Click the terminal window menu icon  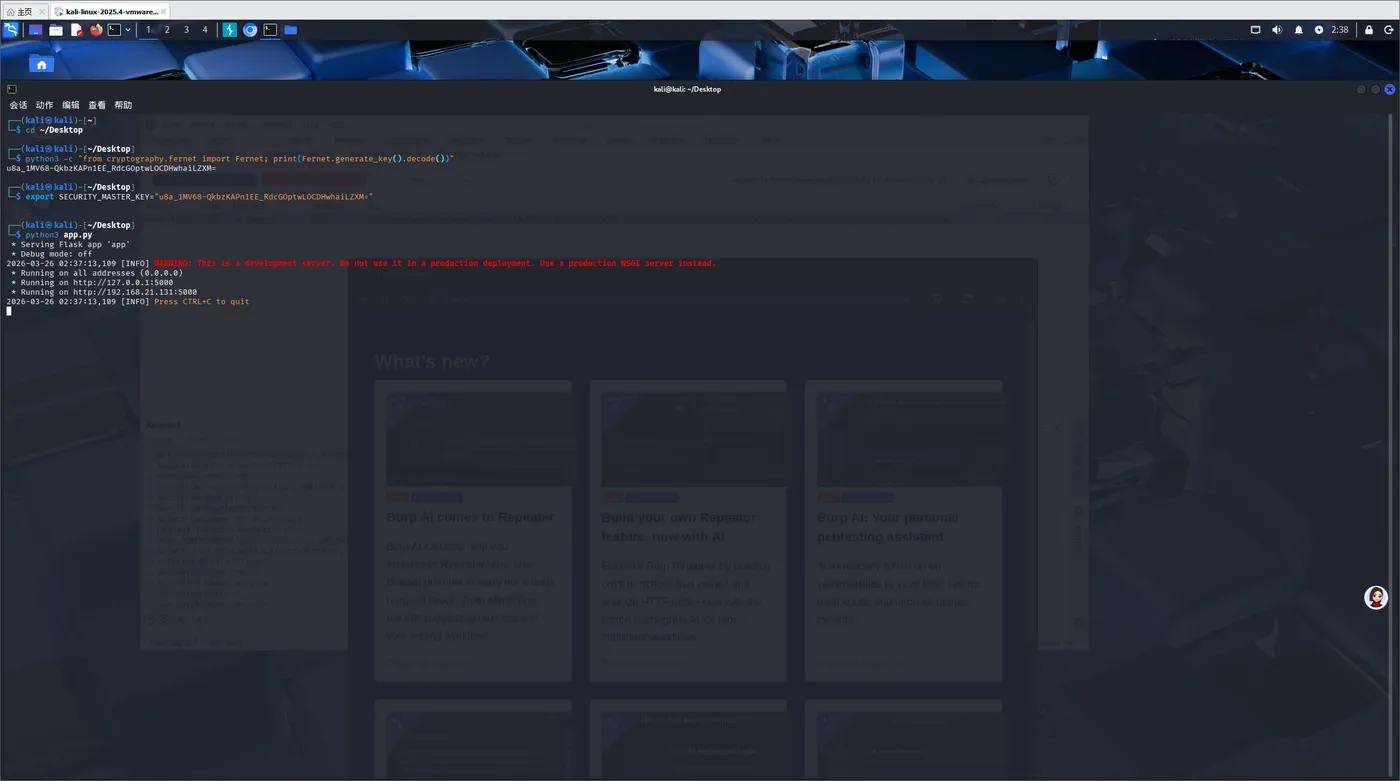click(11, 89)
